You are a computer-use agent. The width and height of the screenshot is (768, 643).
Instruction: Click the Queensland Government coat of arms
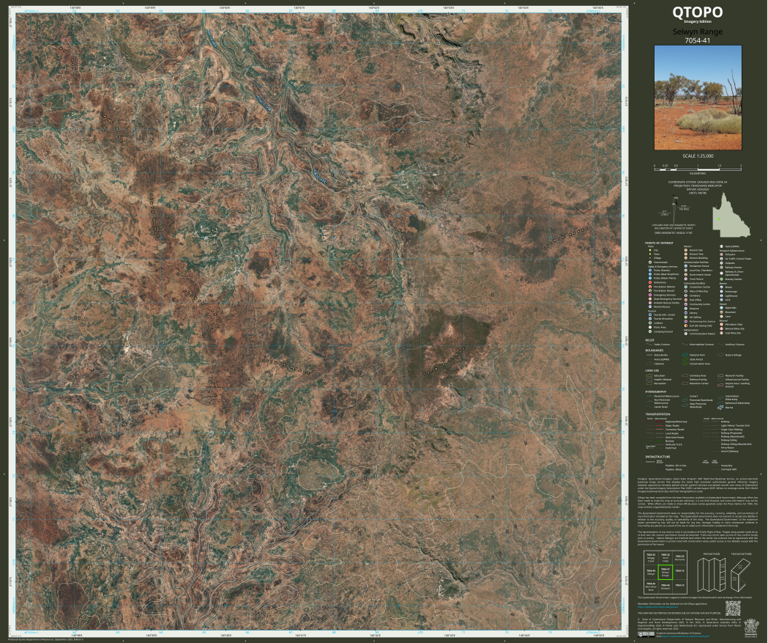point(751,628)
